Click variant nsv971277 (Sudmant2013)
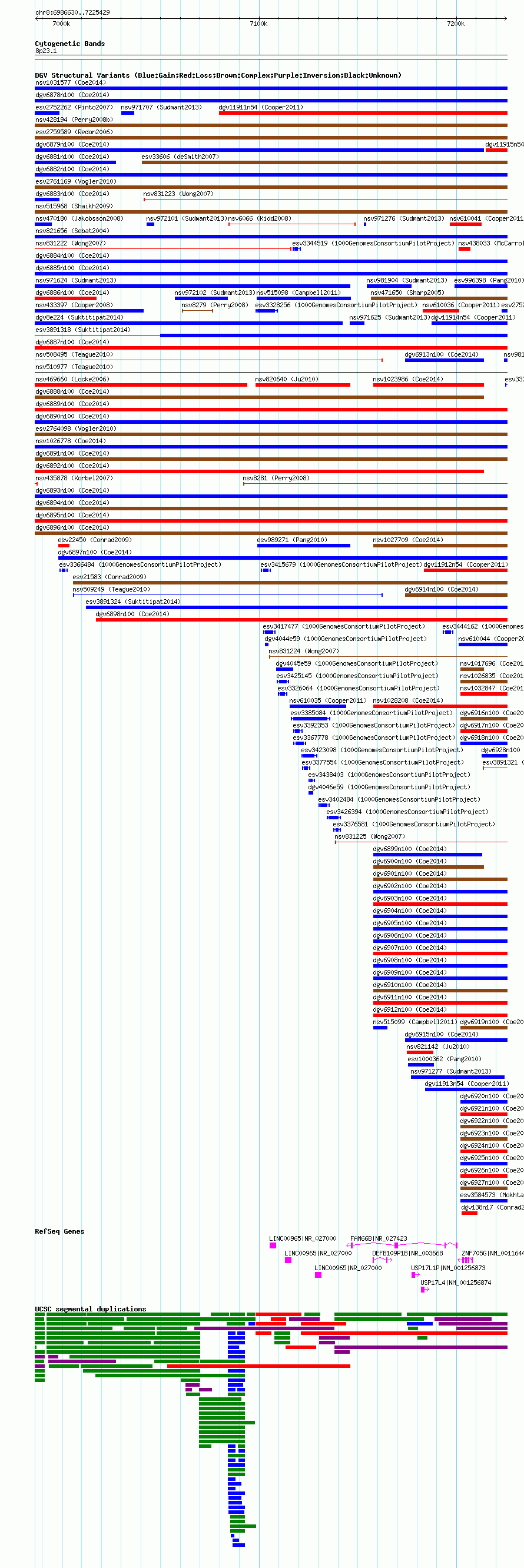 [451, 1071]
